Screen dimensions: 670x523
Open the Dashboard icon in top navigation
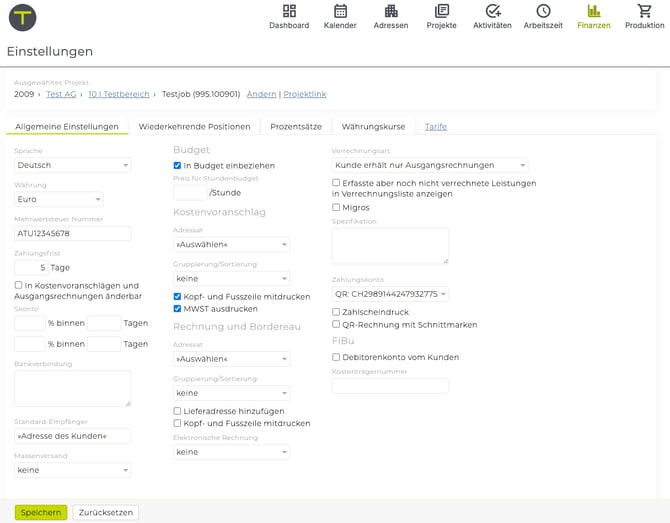point(288,12)
